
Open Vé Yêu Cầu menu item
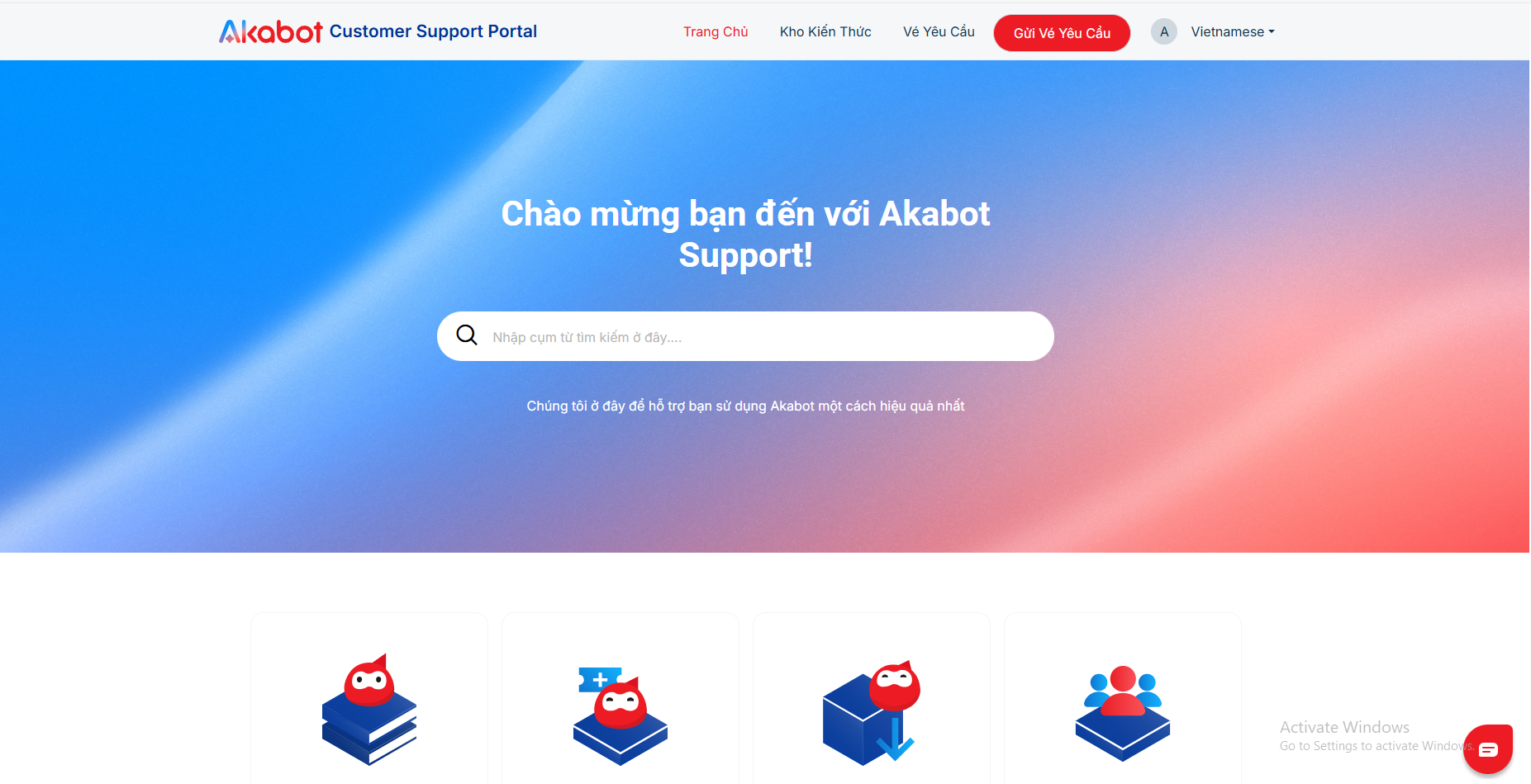point(939,31)
